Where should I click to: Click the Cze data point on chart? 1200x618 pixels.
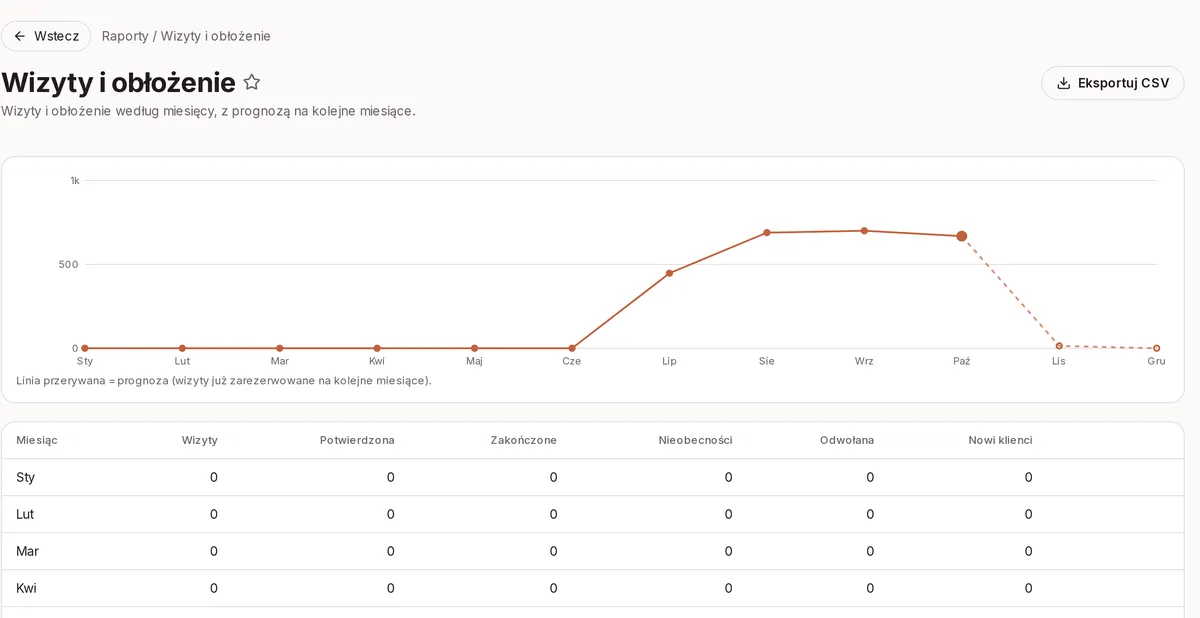click(572, 348)
